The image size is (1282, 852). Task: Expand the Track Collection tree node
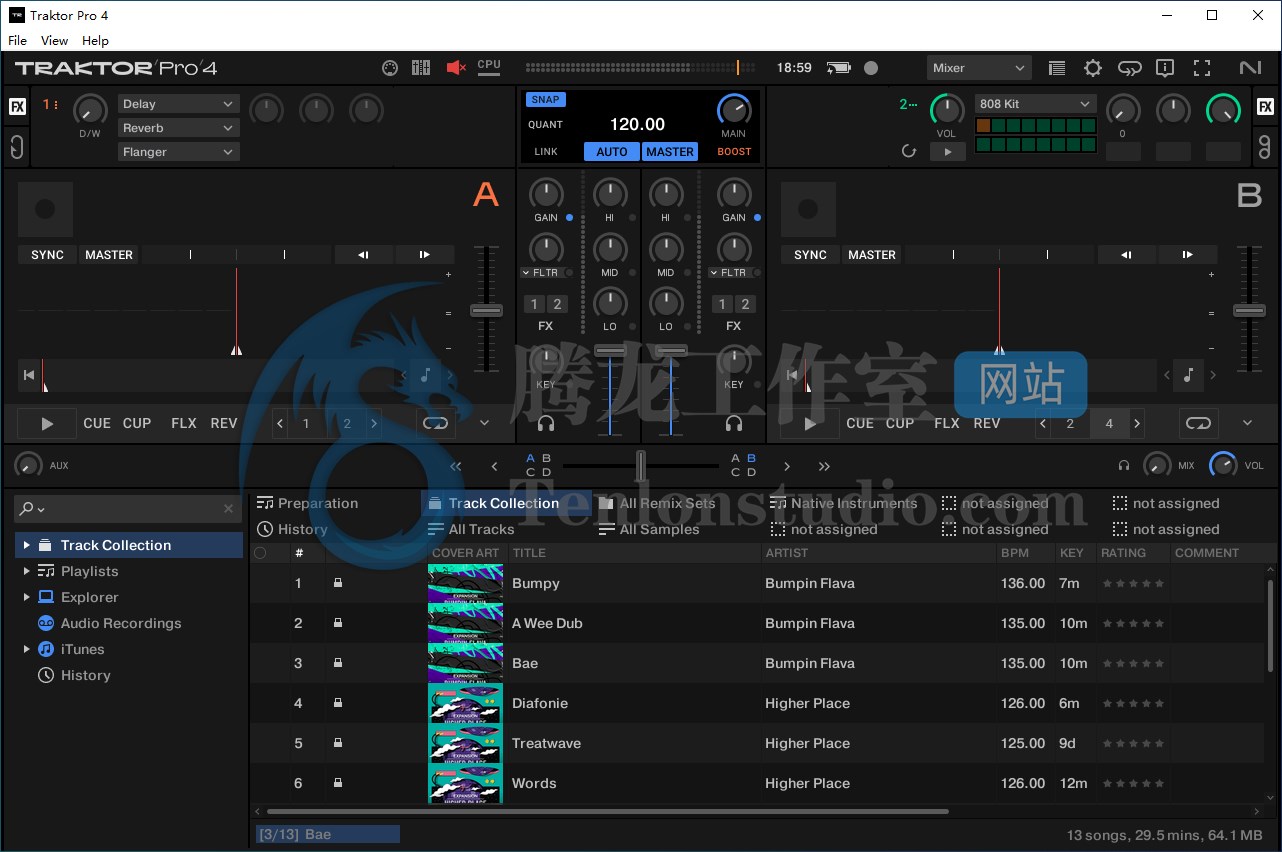click(26, 545)
